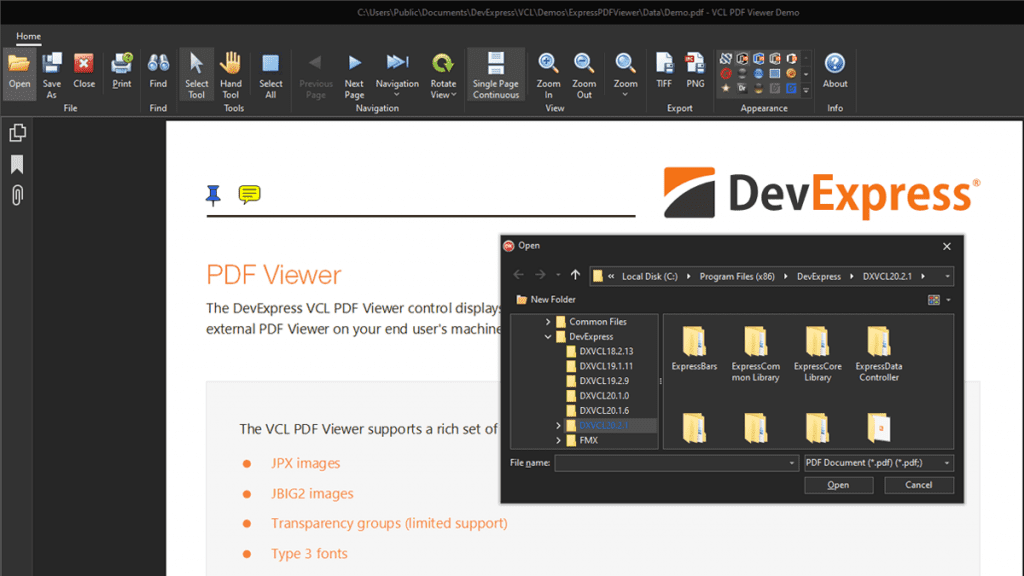Open the About info button
The height and width of the screenshot is (576, 1024).
(x=835, y=71)
